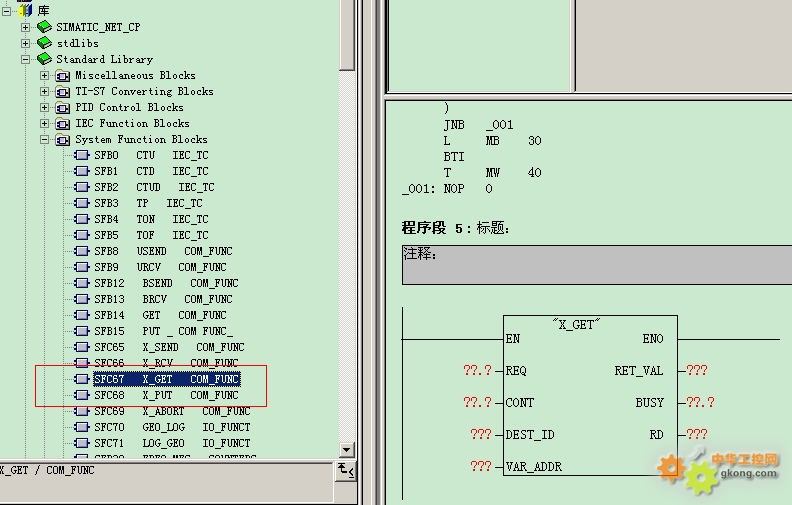The height and width of the screenshot is (505, 792).
Task: Click System Function Blocks folder icon
Action: coord(63,140)
